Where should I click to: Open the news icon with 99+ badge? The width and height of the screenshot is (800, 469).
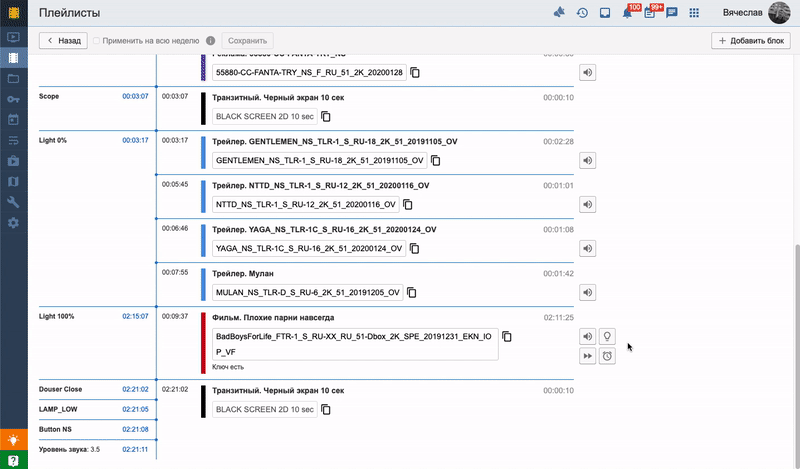click(x=649, y=13)
